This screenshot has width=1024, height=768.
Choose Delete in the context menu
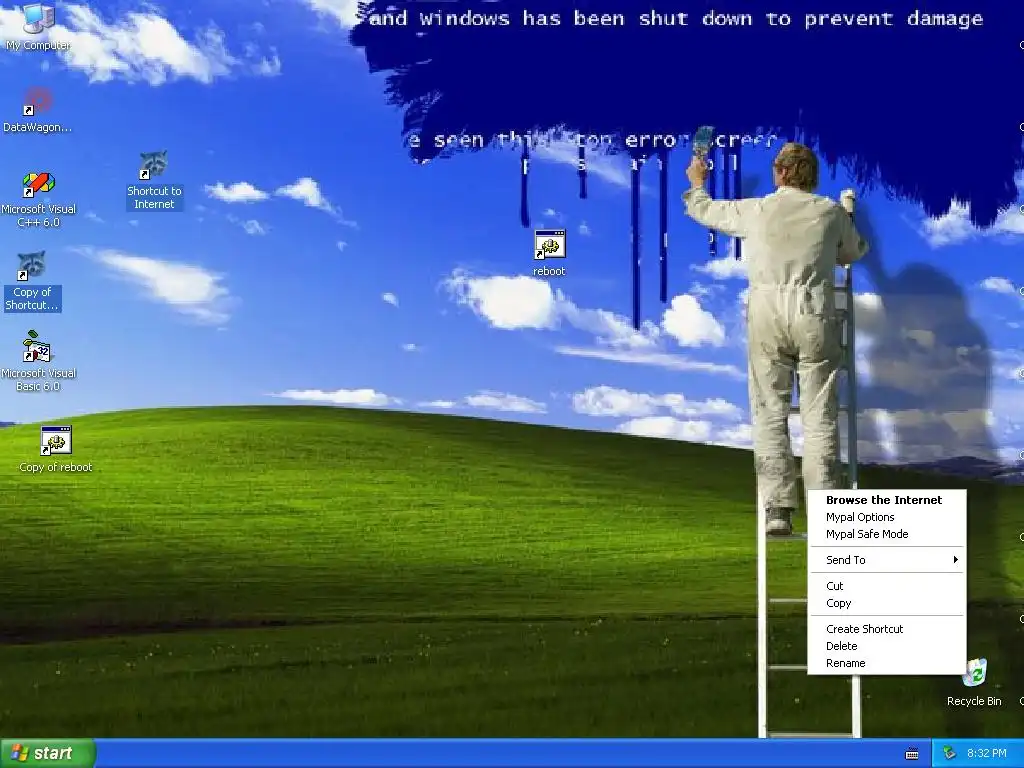pos(887,646)
